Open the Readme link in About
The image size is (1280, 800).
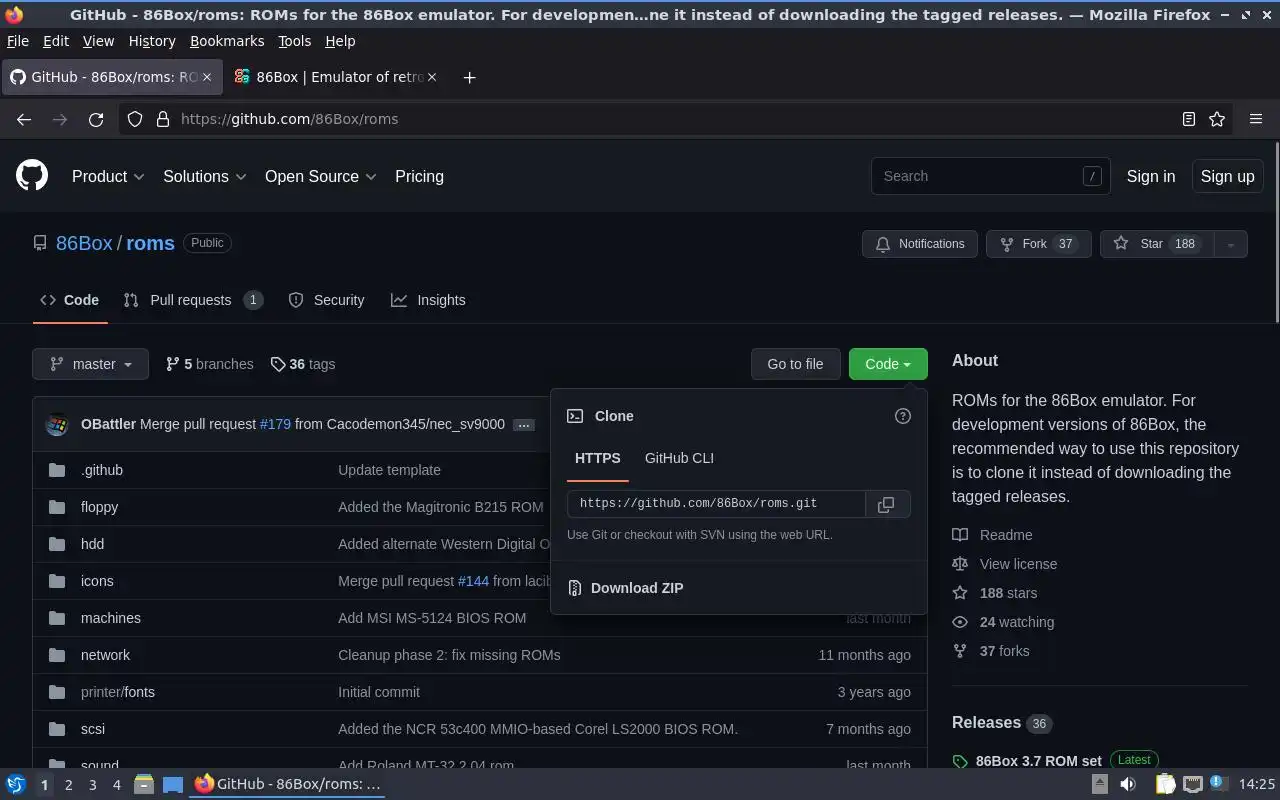(992, 535)
